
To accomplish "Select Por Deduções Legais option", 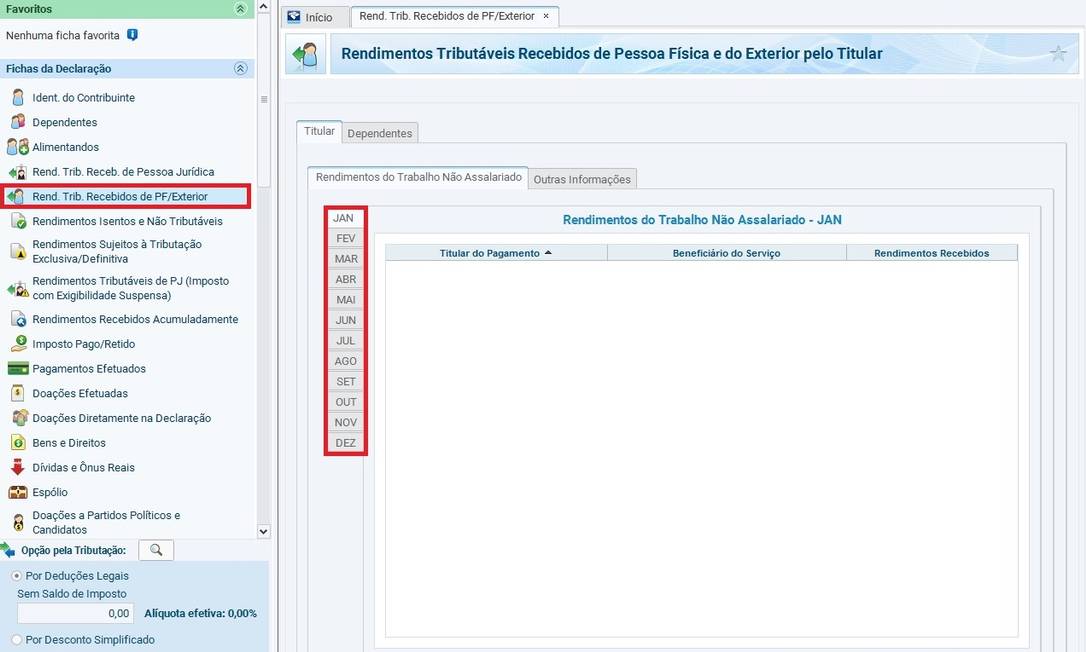I will pos(17,576).
